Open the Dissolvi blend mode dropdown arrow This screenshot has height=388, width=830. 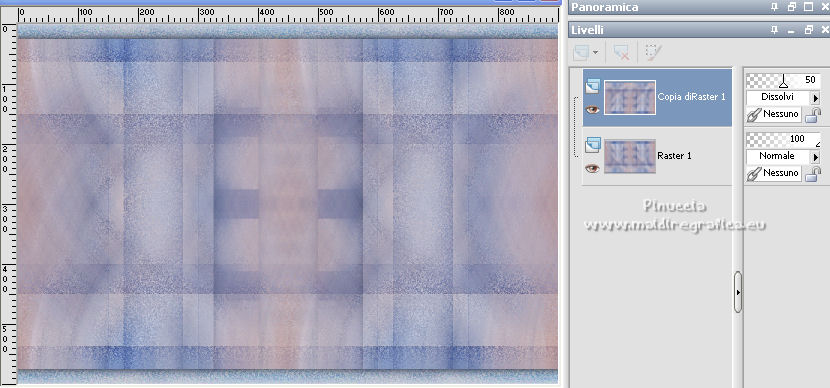point(816,98)
